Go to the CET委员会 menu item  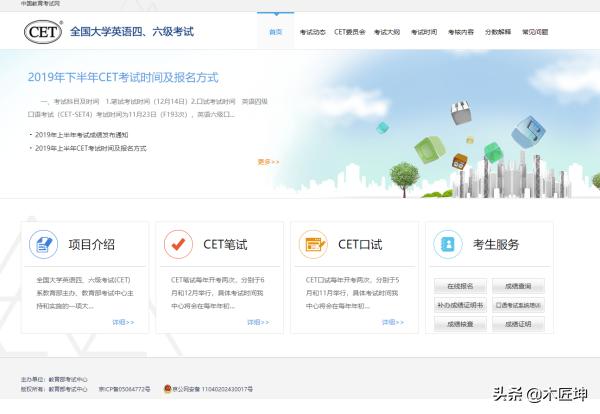pos(349,32)
